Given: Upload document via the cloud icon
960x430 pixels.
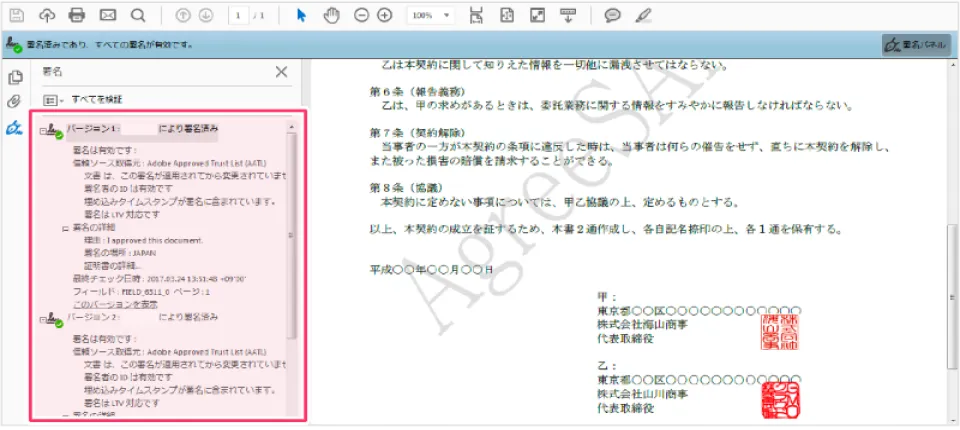Looking at the screenshot, I should pos(47,15).
